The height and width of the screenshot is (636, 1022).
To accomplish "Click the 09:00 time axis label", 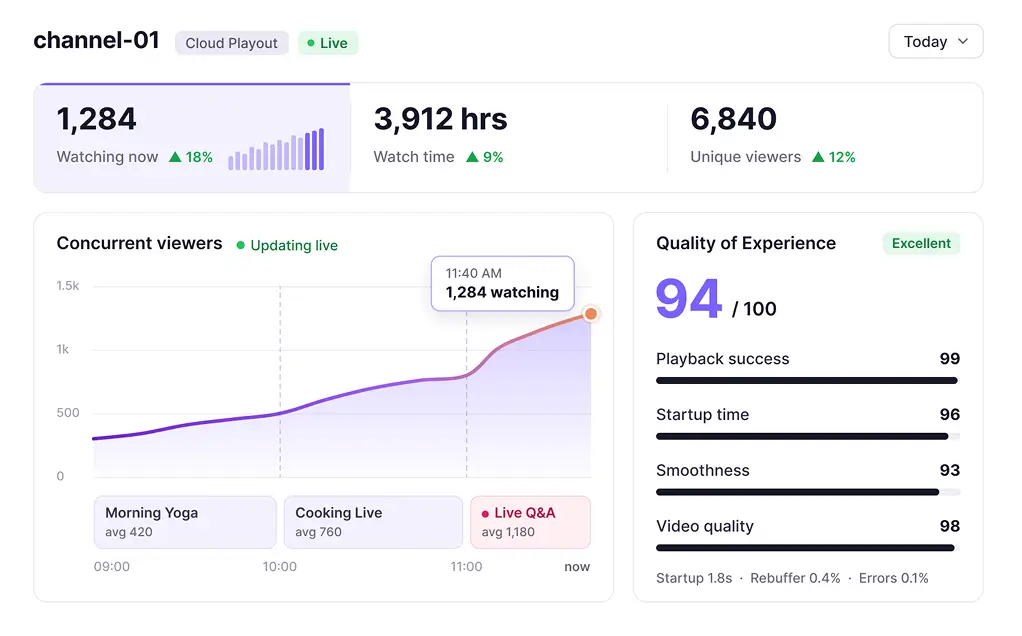I will click(x=111, y=567).
